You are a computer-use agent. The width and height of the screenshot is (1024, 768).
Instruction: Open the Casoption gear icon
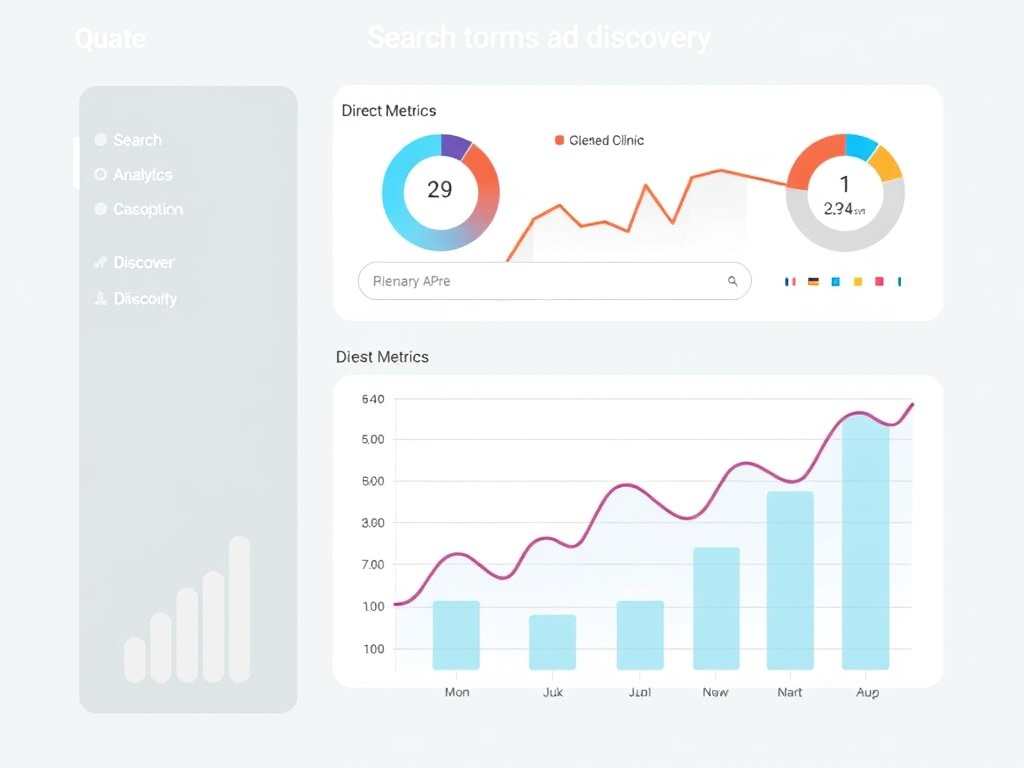point(101,209)
